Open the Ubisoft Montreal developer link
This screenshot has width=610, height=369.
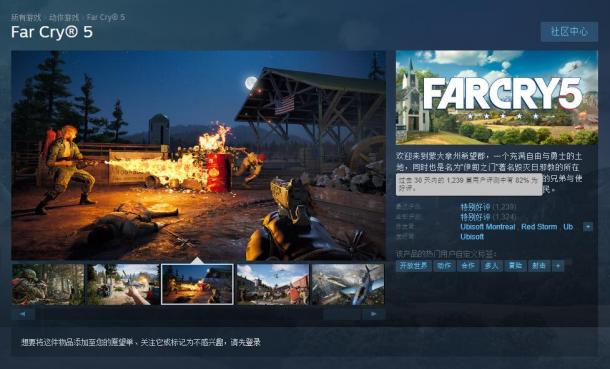[488, 227]
